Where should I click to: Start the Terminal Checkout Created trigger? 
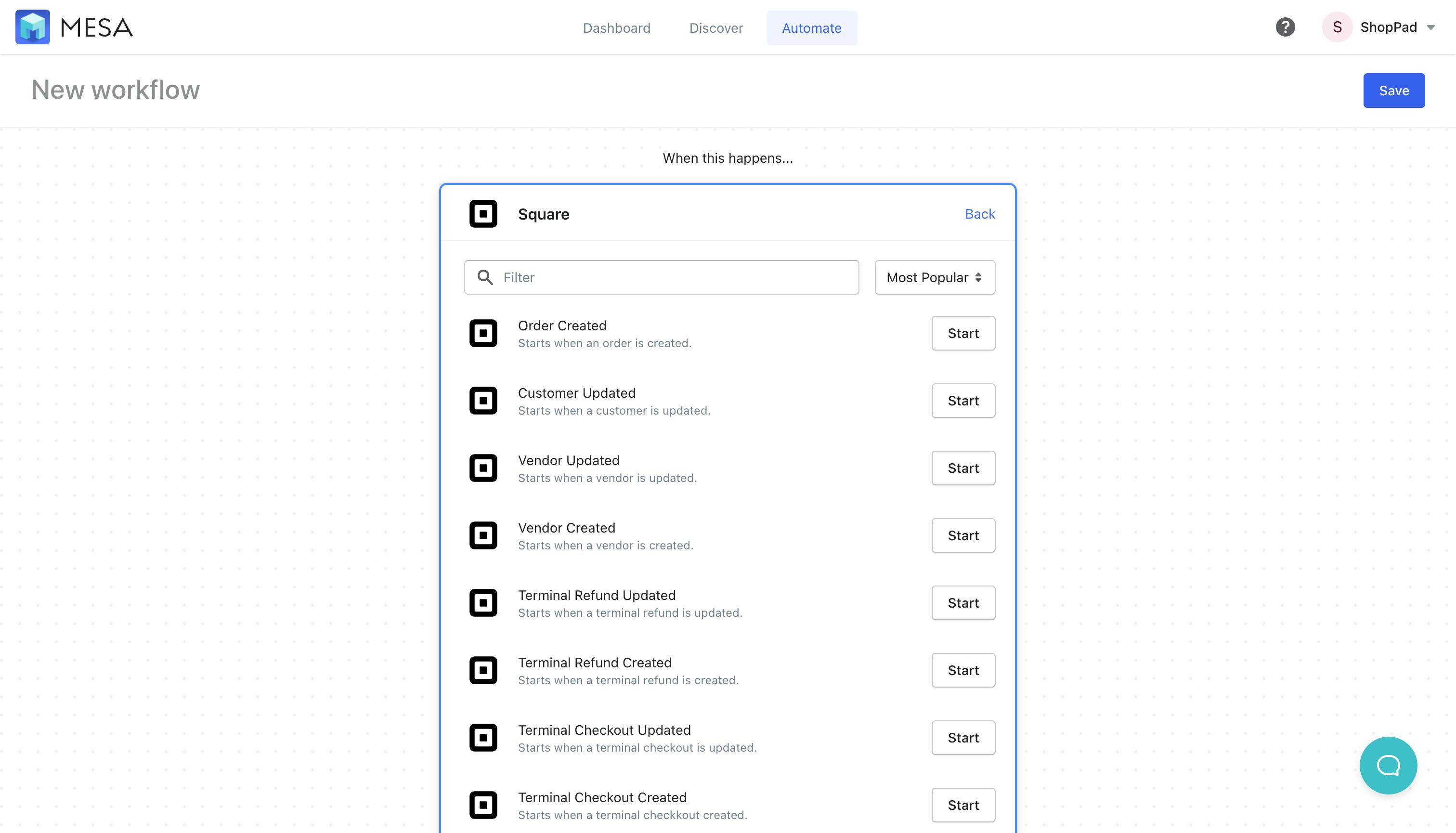(x=963, y=806)
